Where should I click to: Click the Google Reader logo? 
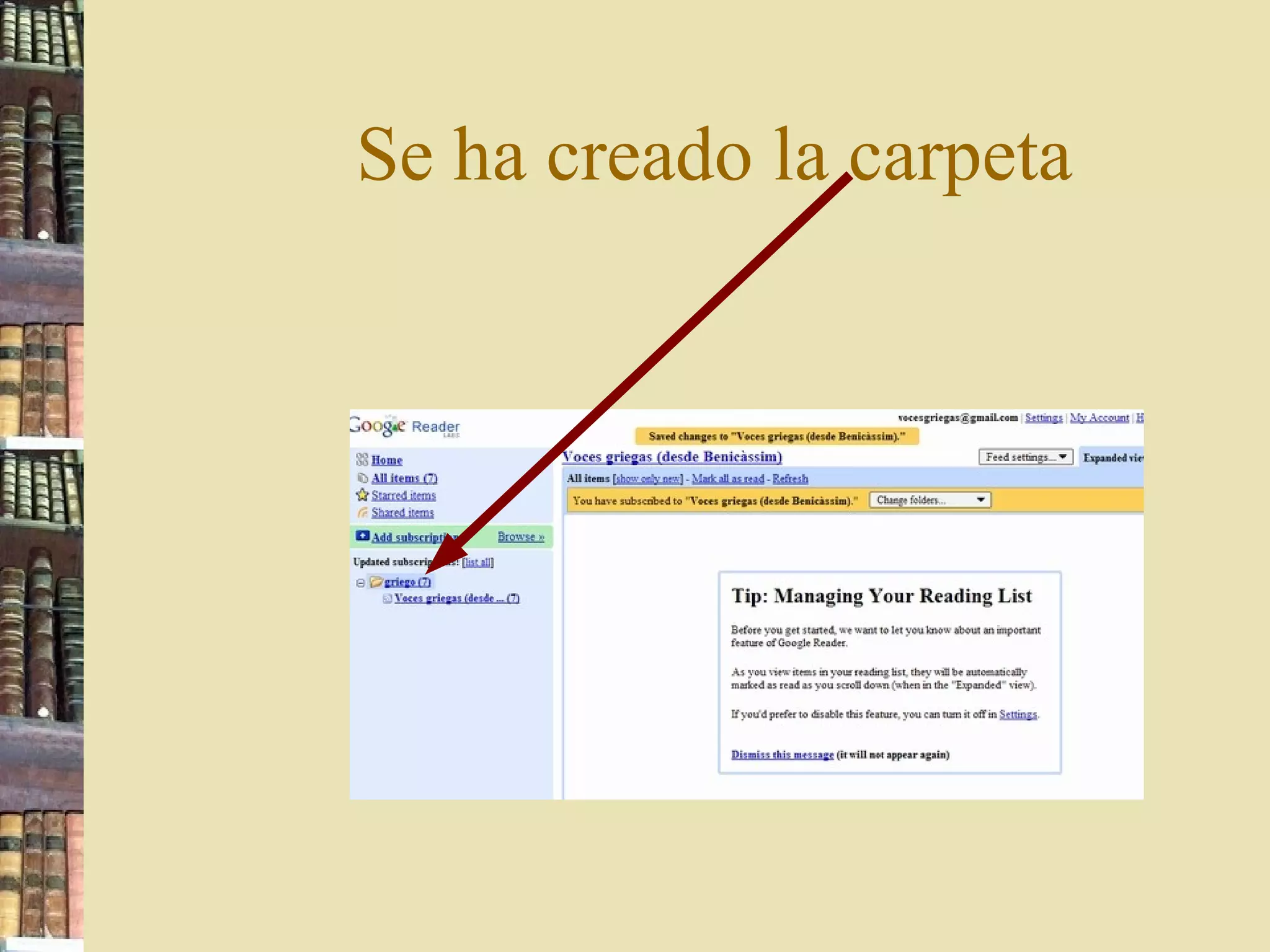pos(404,426)
